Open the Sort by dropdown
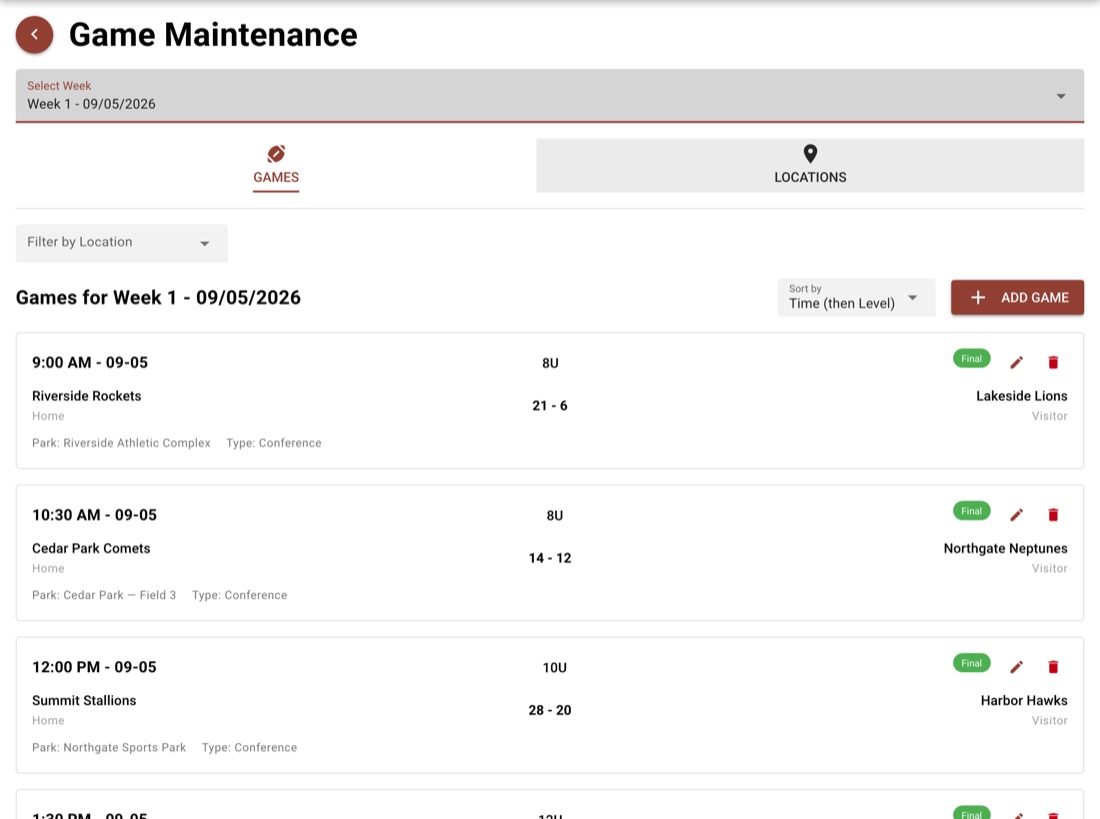 [x=856, y=297]
